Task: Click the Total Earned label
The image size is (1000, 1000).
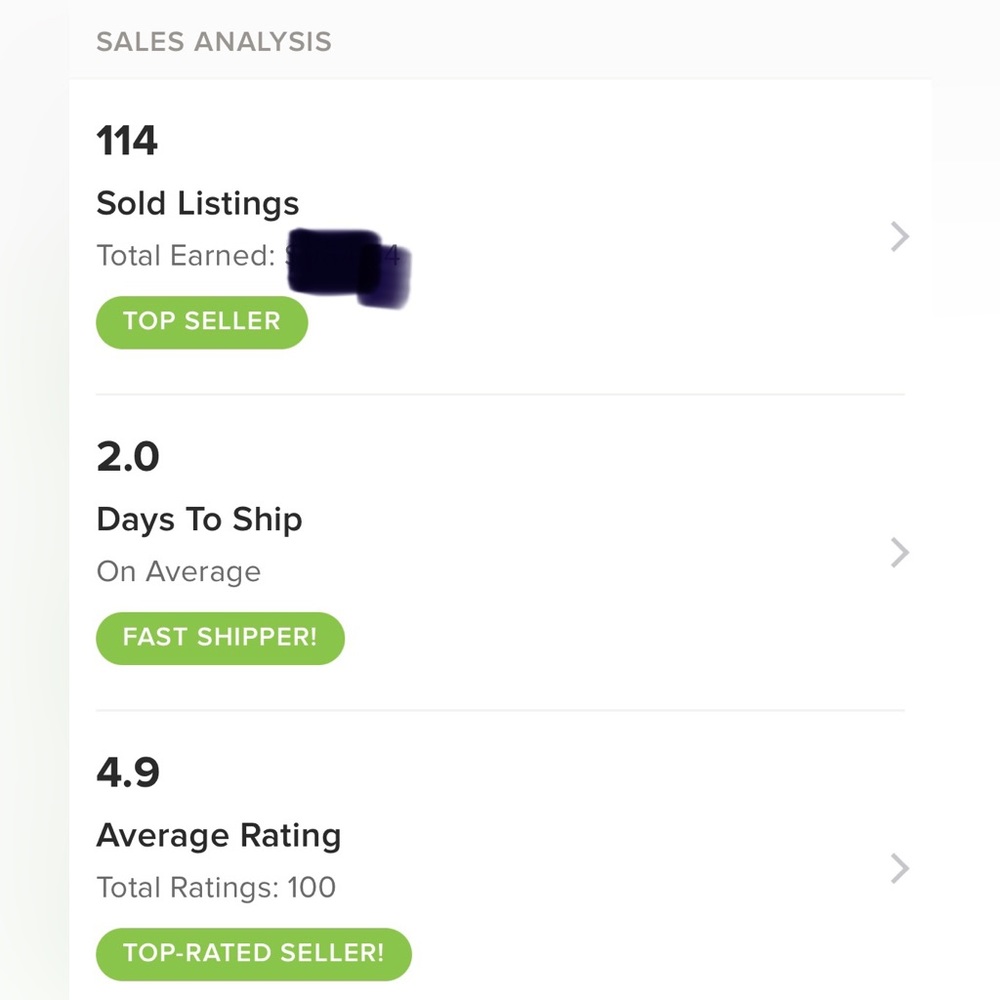Action: pos(185,256)
